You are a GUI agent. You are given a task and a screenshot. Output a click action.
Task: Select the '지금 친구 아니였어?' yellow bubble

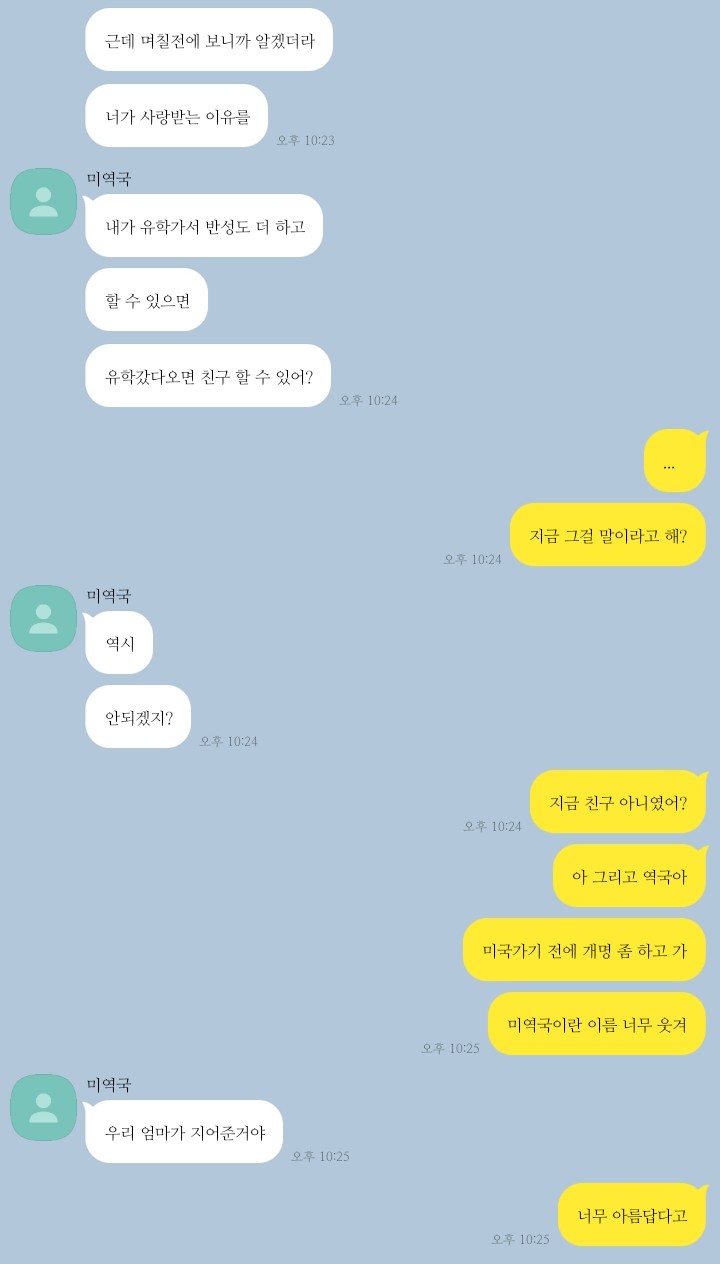618,802
